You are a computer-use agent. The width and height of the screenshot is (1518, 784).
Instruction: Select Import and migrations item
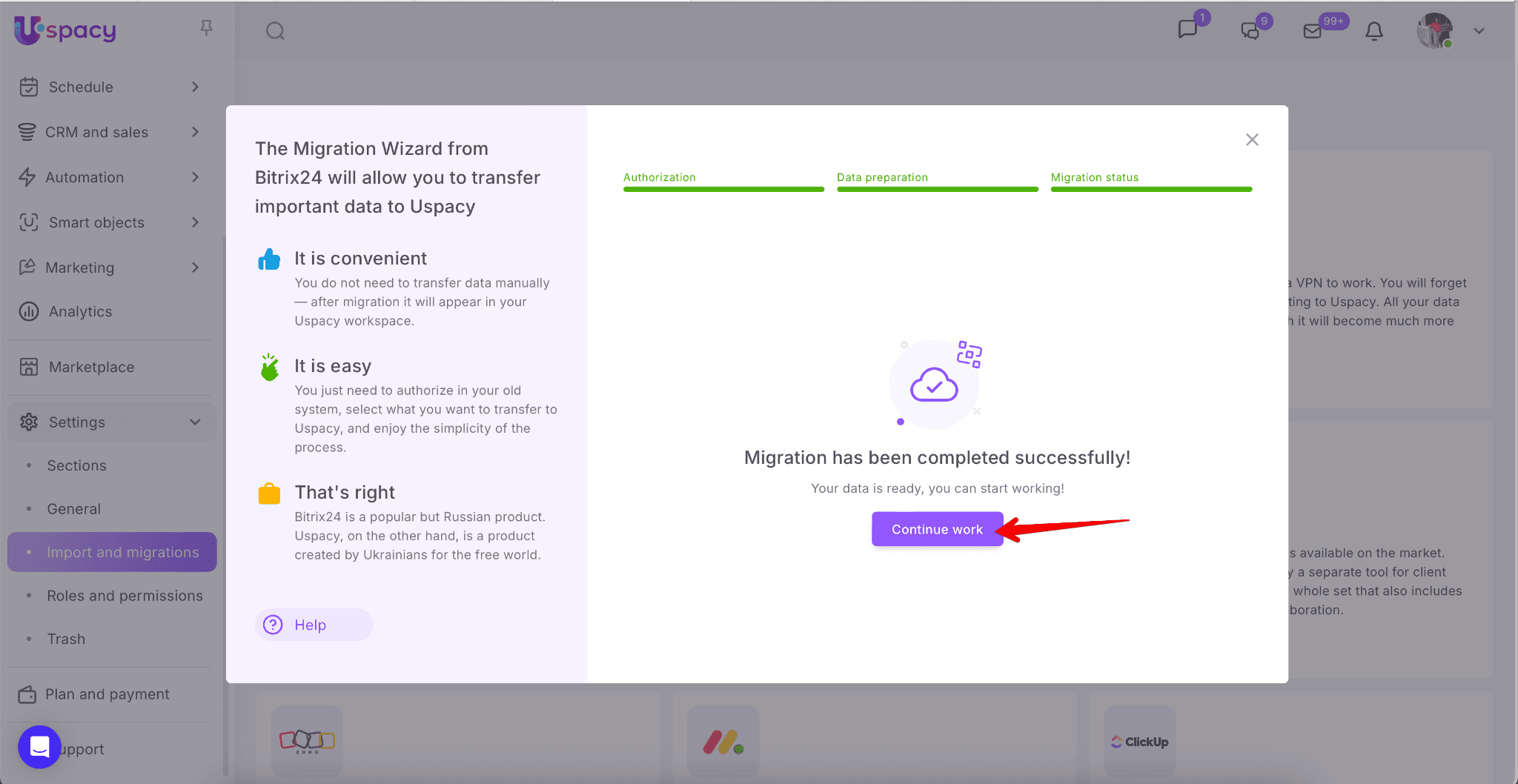pos(112,552)
